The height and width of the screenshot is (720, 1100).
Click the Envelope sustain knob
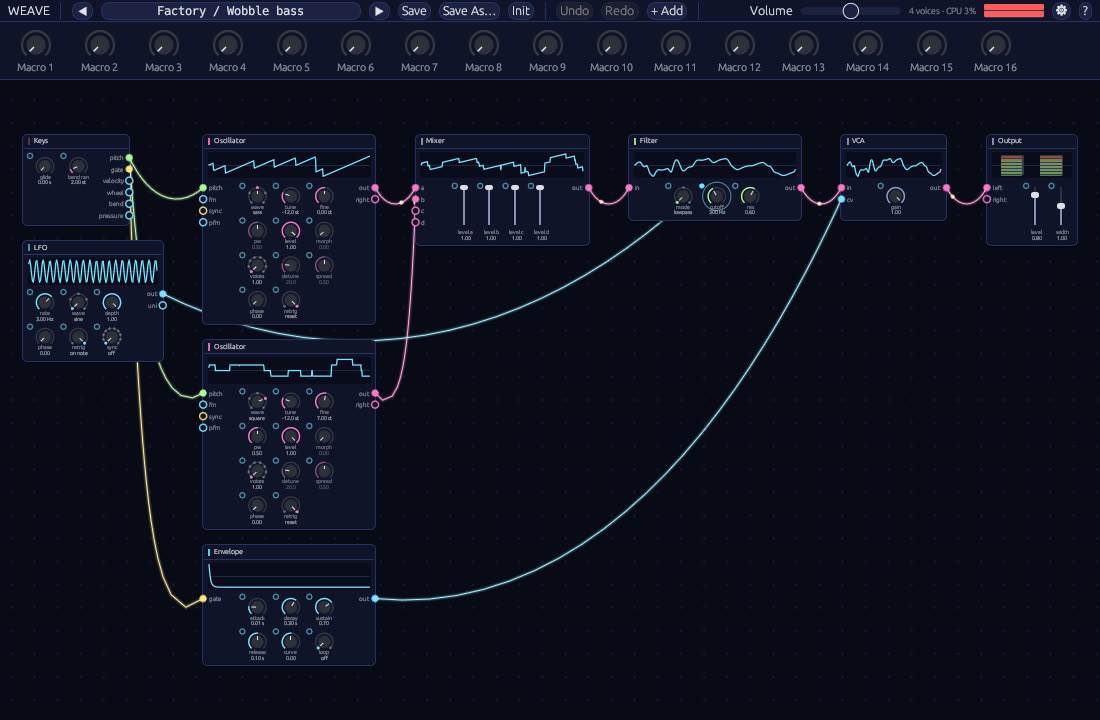point(323,607)
